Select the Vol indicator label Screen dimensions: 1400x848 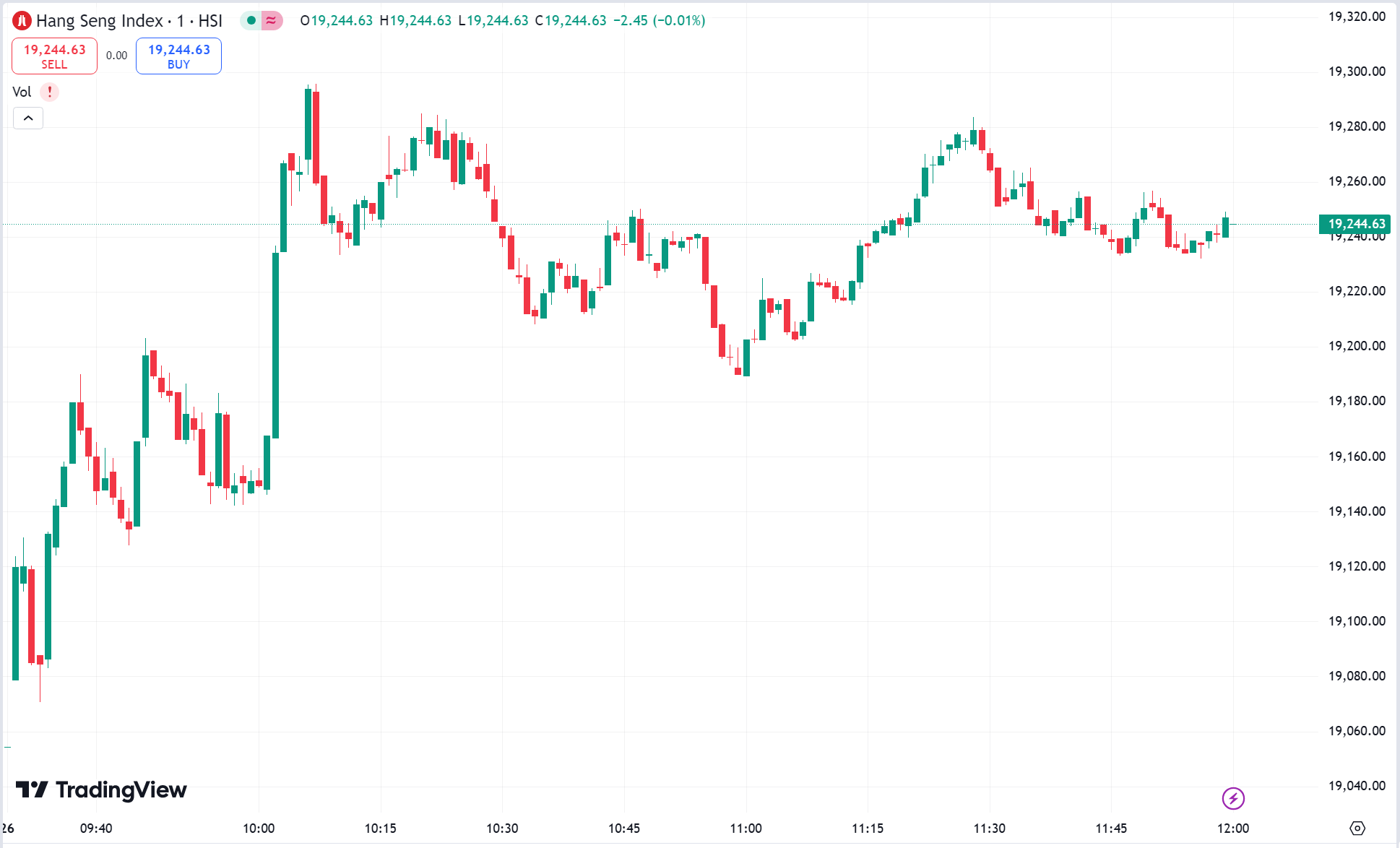(22, 92)
